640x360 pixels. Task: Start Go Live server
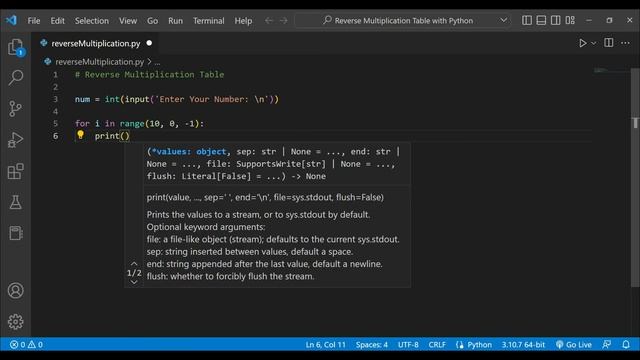coord(573,344)
